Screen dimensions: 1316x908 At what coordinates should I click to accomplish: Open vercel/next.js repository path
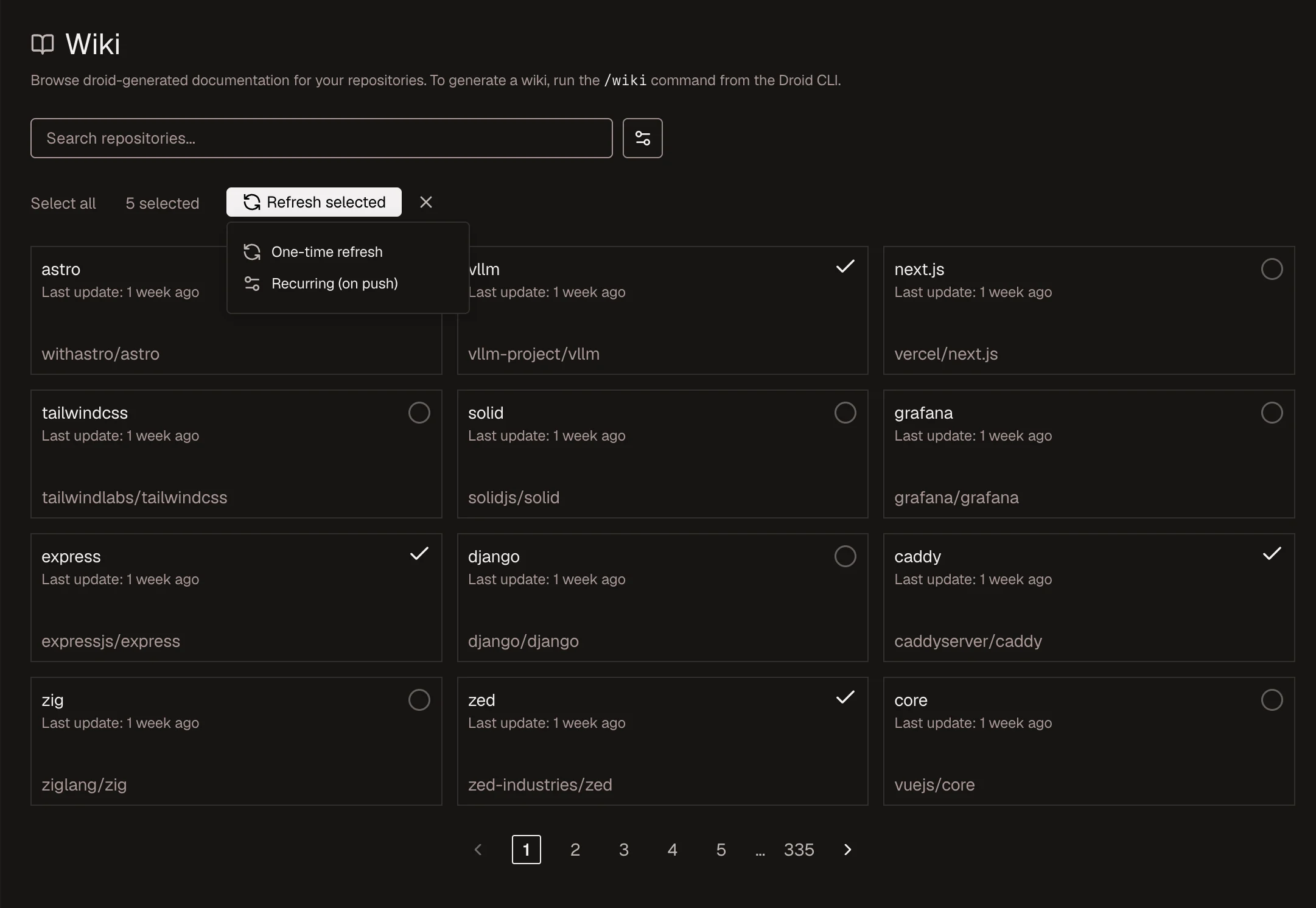946,354
